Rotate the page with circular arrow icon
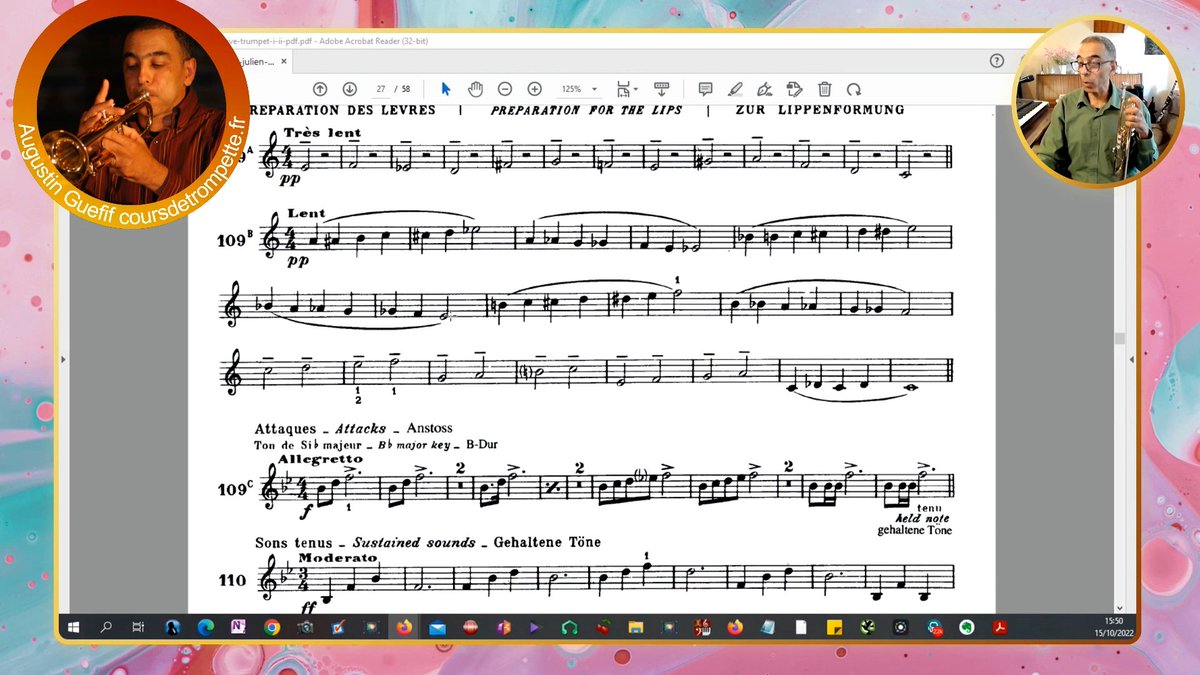The image size is (1200, 675). click(854, 89)
